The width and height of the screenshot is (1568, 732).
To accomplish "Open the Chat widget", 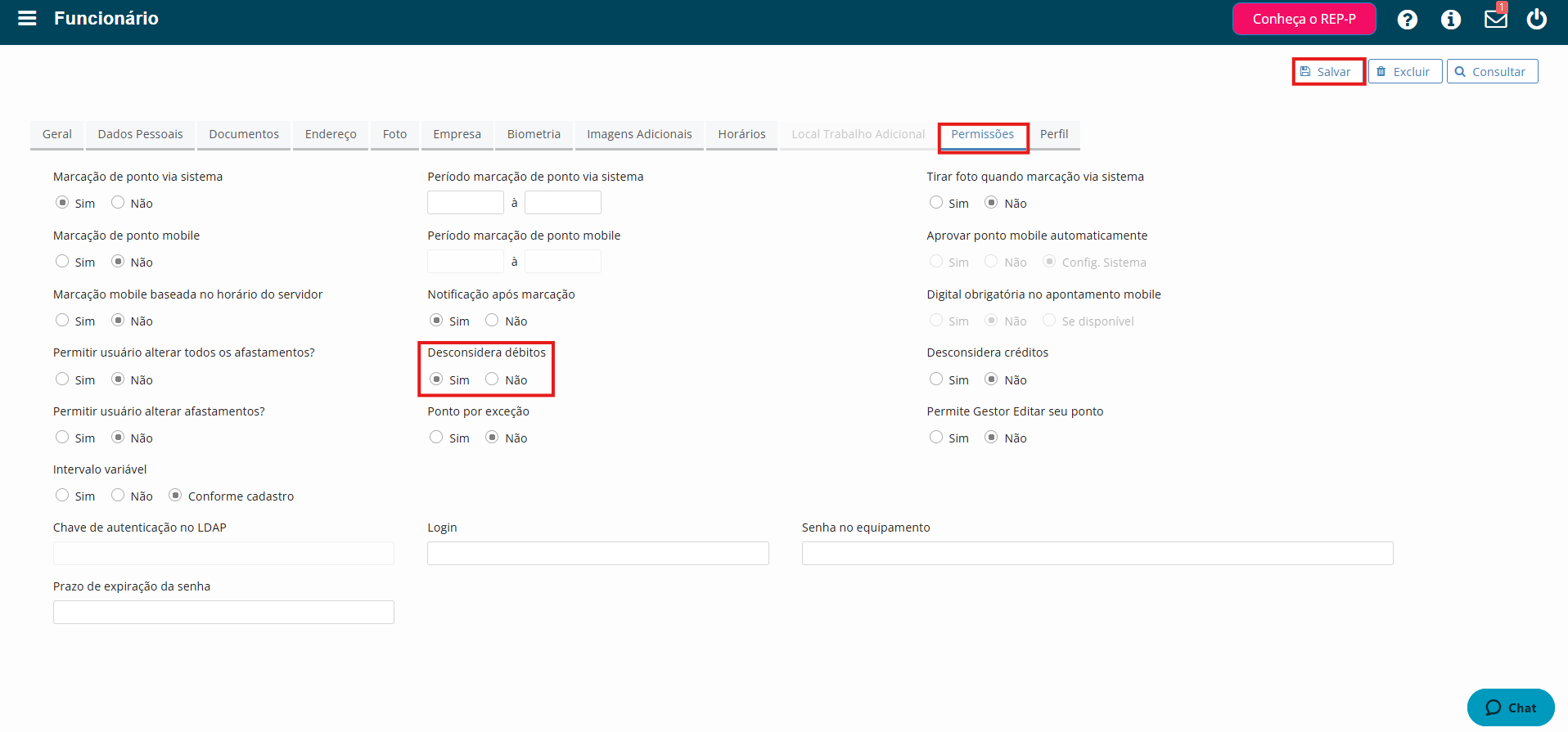I will (1510, 707).
